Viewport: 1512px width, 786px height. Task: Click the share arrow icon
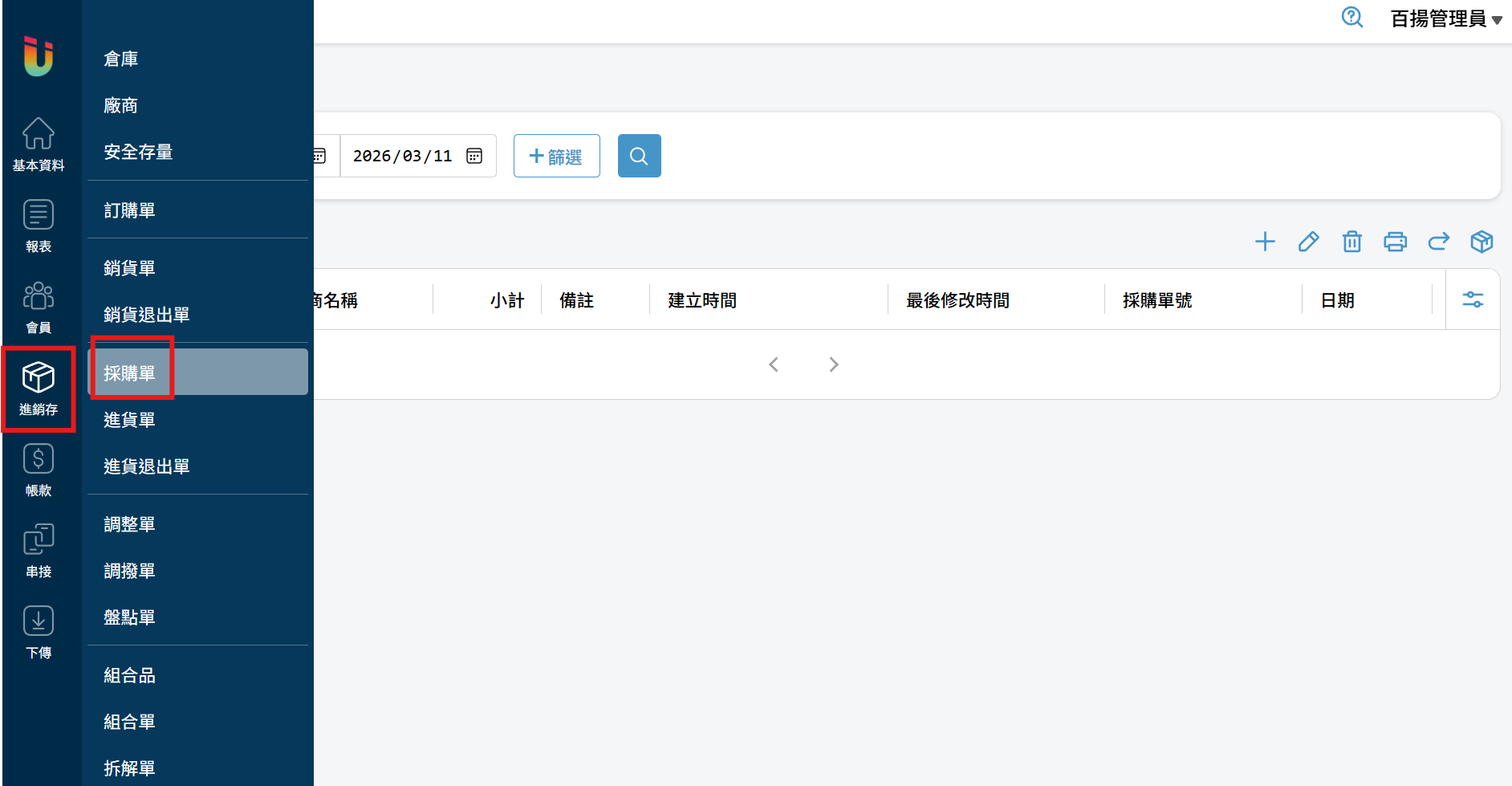pos(1438,242)
